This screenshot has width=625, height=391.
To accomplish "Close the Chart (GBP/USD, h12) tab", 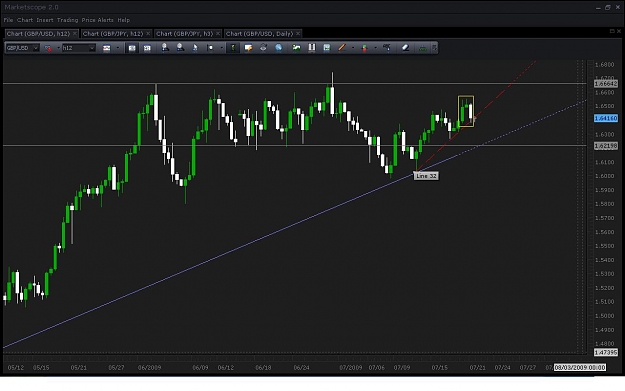I will point(75,33).
